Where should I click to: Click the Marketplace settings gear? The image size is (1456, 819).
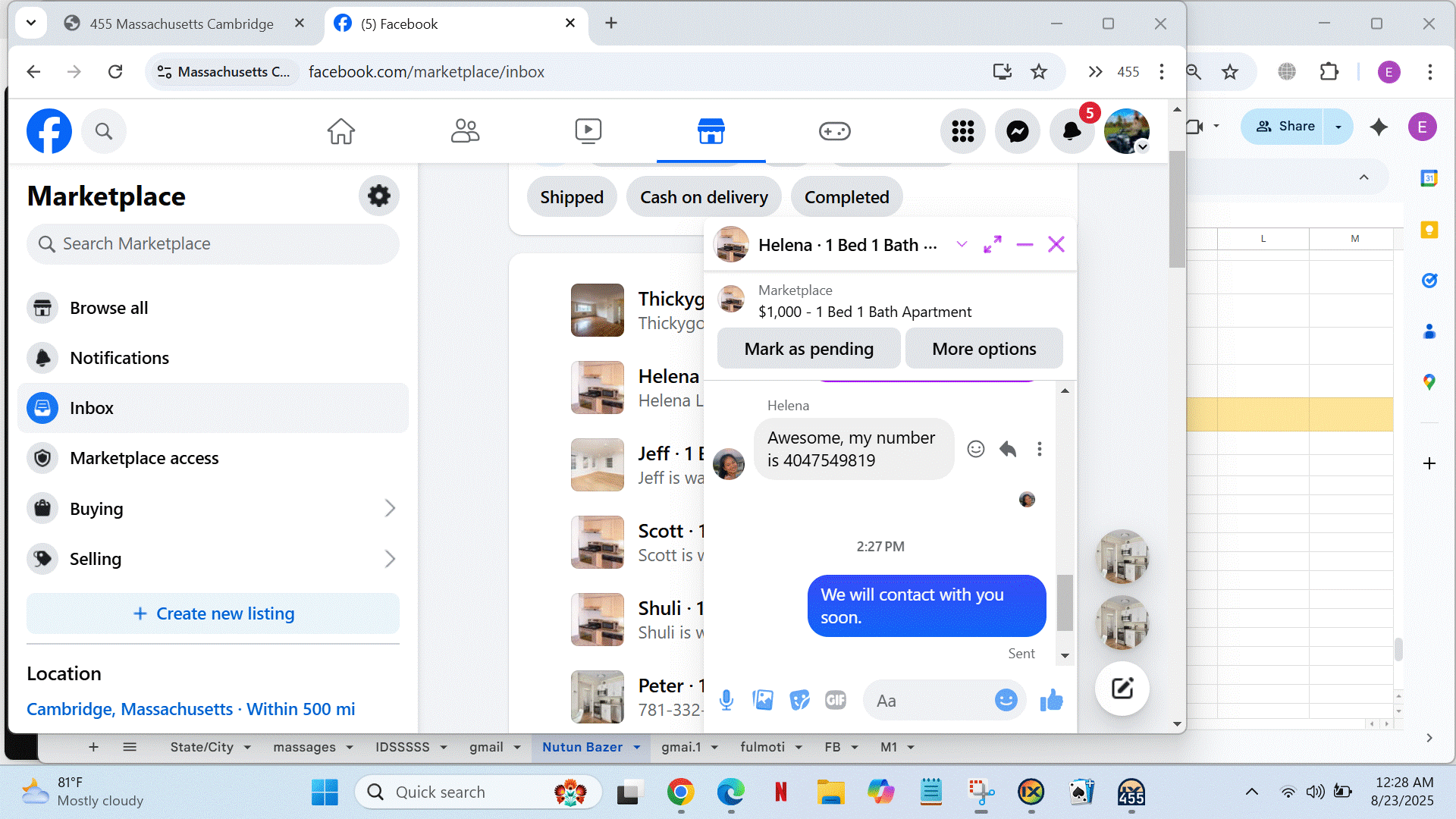(x=378, y=196)
